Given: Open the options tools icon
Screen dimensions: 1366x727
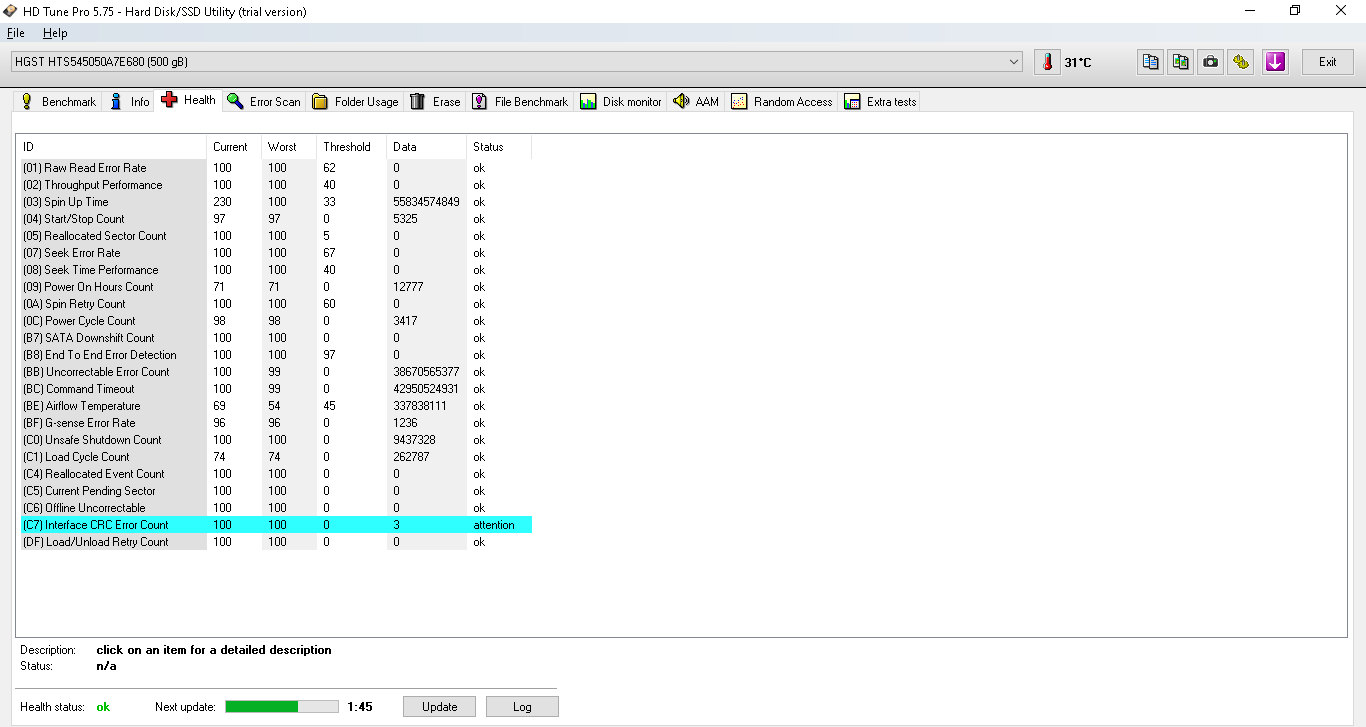Looking at the screenshot, I should coord(1241,62).
